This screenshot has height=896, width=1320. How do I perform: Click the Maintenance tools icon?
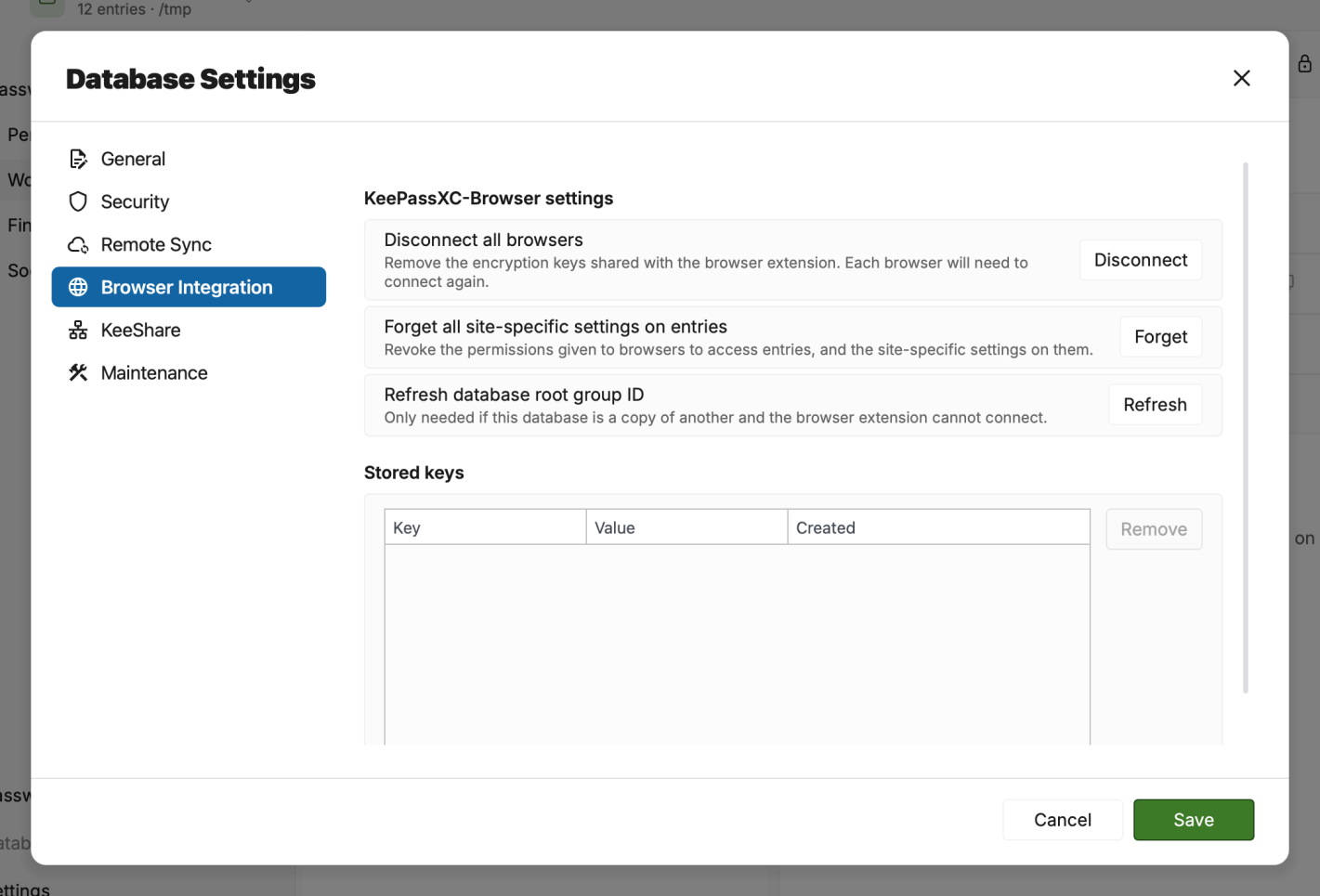pos(78,372)
